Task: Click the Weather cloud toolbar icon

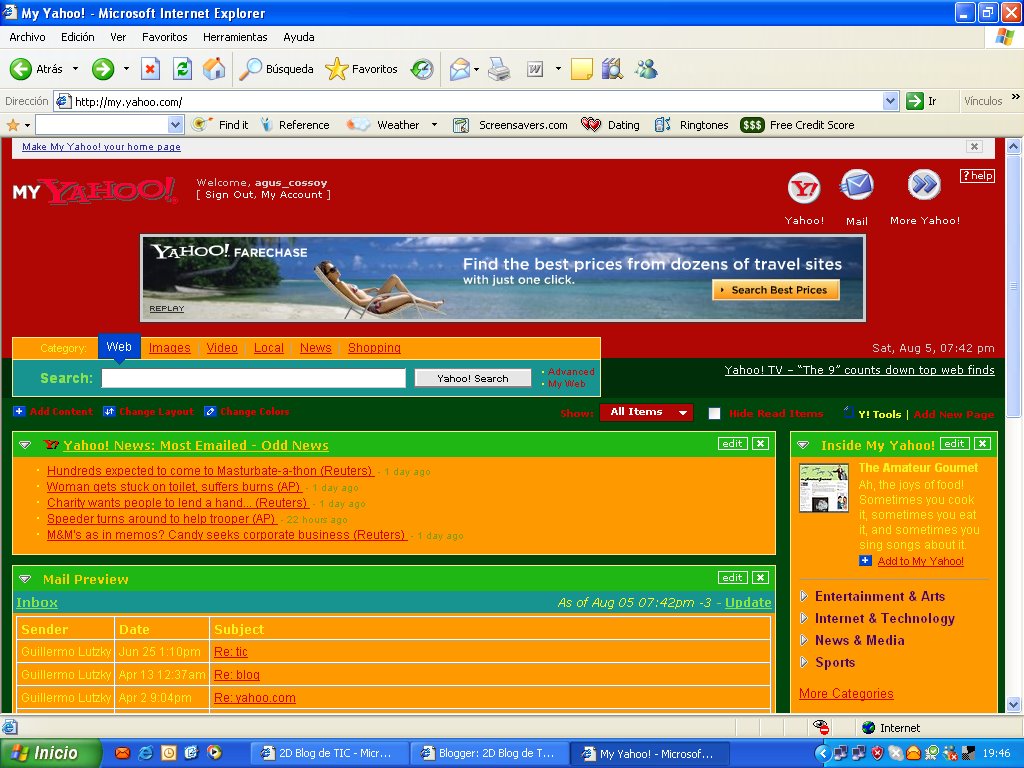Action: coord(358,125)
